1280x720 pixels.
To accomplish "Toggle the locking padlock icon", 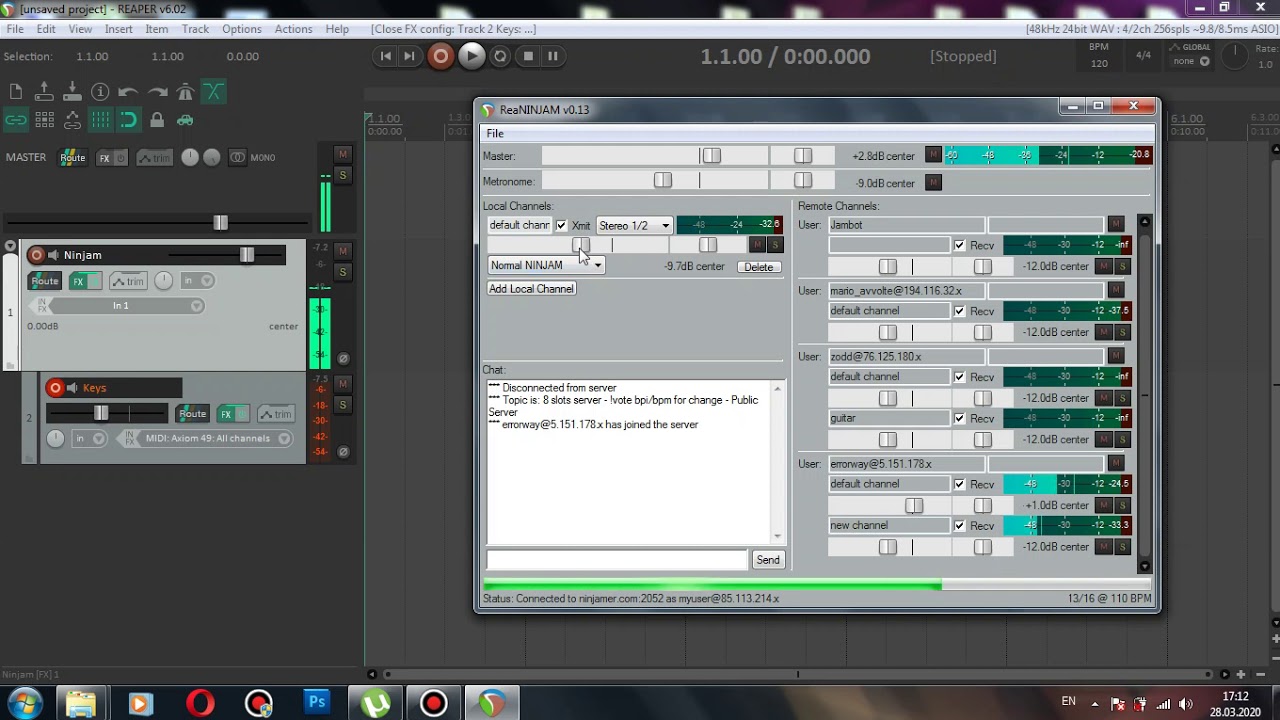I will point(157,120).
